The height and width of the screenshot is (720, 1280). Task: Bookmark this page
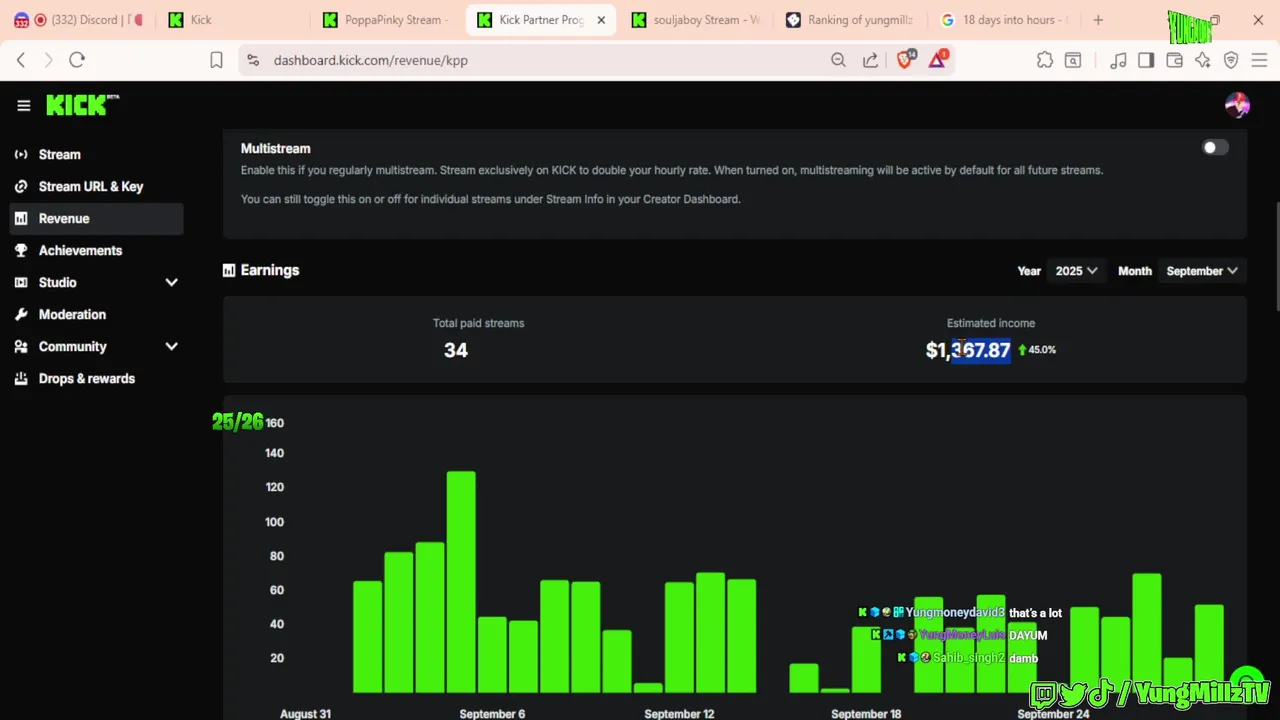[x=216, y=60]
